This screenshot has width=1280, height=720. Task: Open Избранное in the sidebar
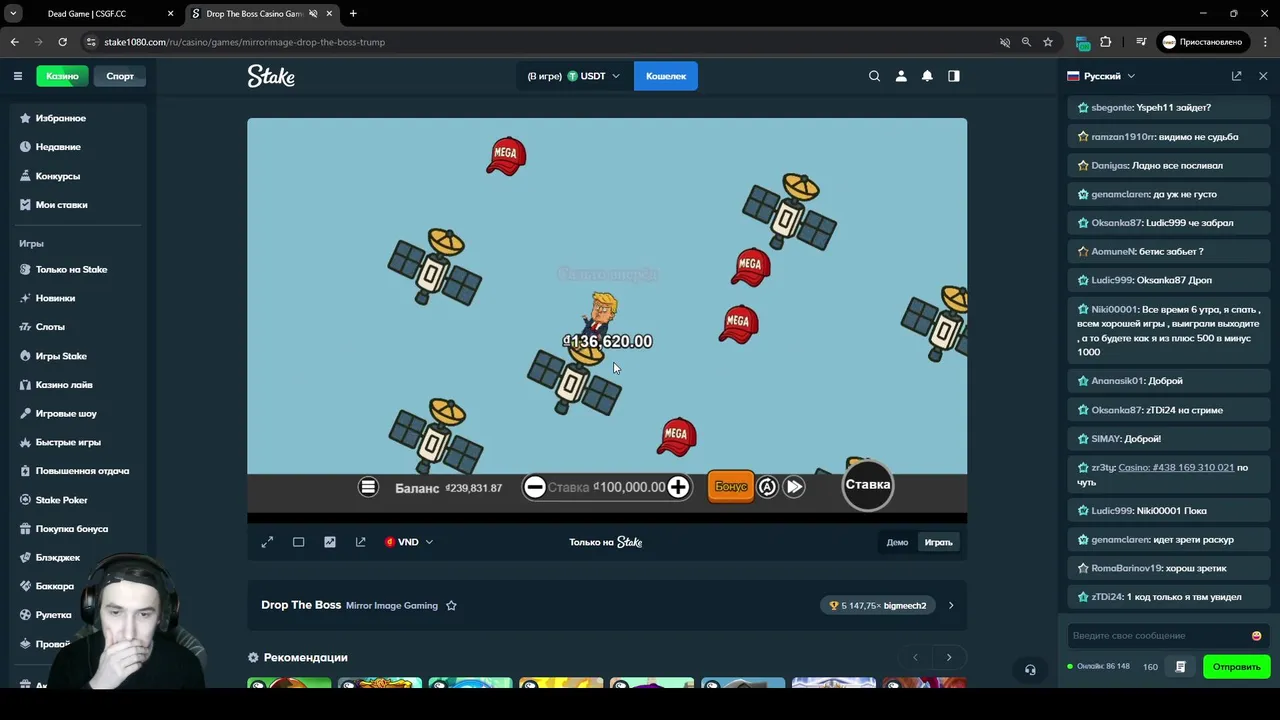click(x=78, y=118)
